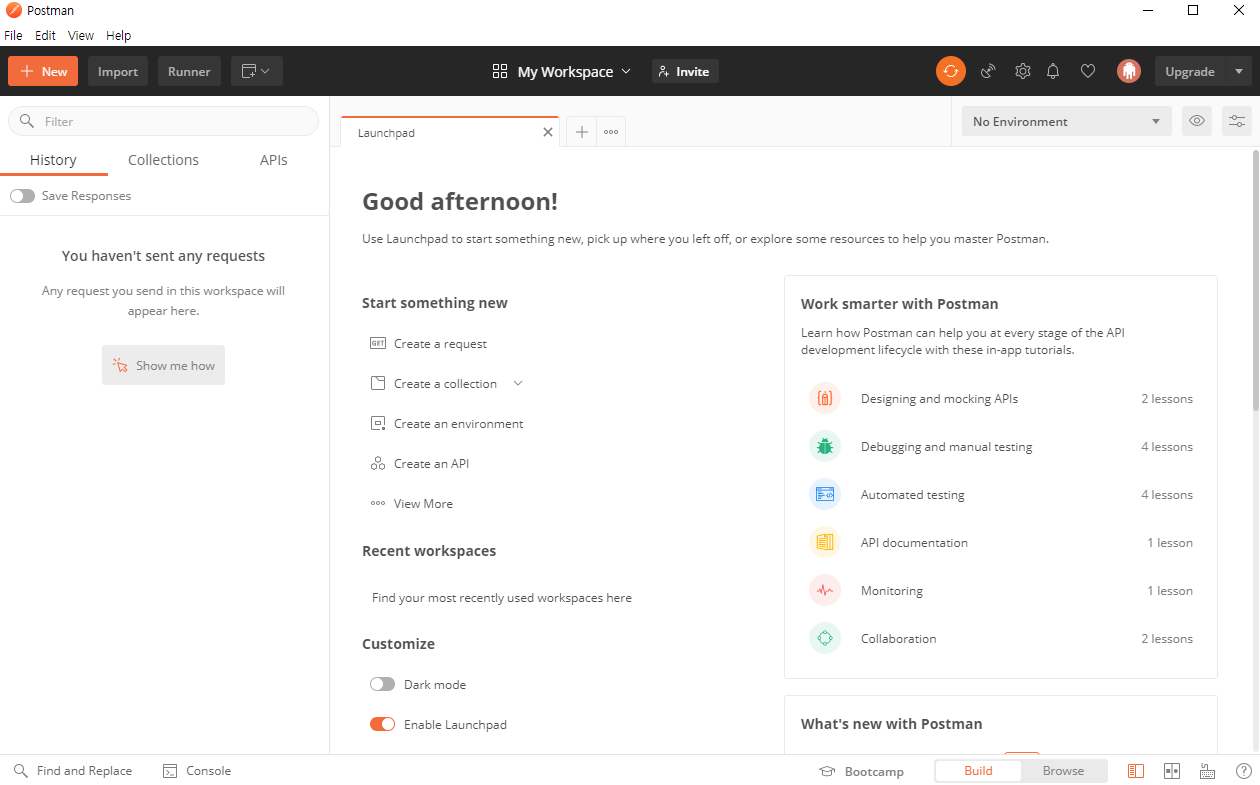Click the API documentation icon
The image size is (1260, 785).
point(825,542)
